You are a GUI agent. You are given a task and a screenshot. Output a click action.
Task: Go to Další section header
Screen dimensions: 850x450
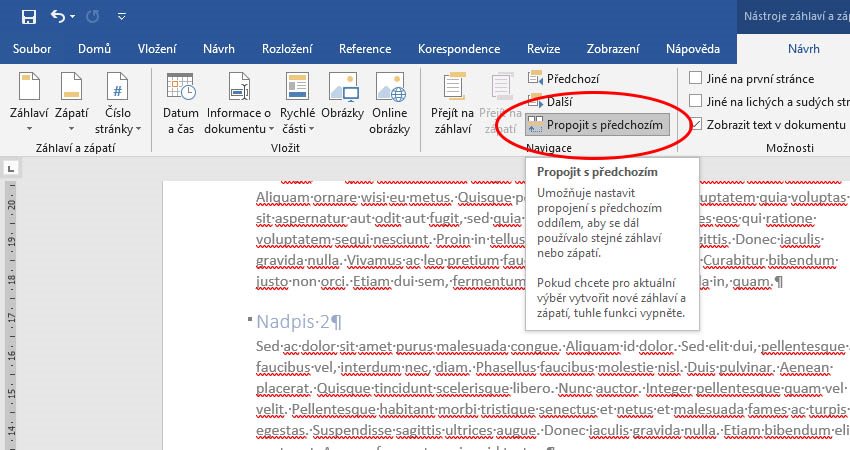tap(550, 102)
